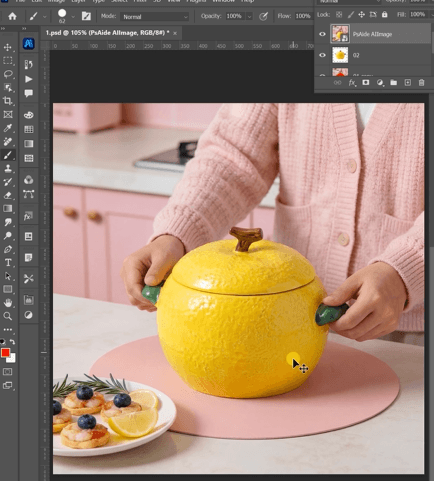Swap foreground and background colors
Screen dimensions: 434x481
pyautogui.click(x=12, y=342)
